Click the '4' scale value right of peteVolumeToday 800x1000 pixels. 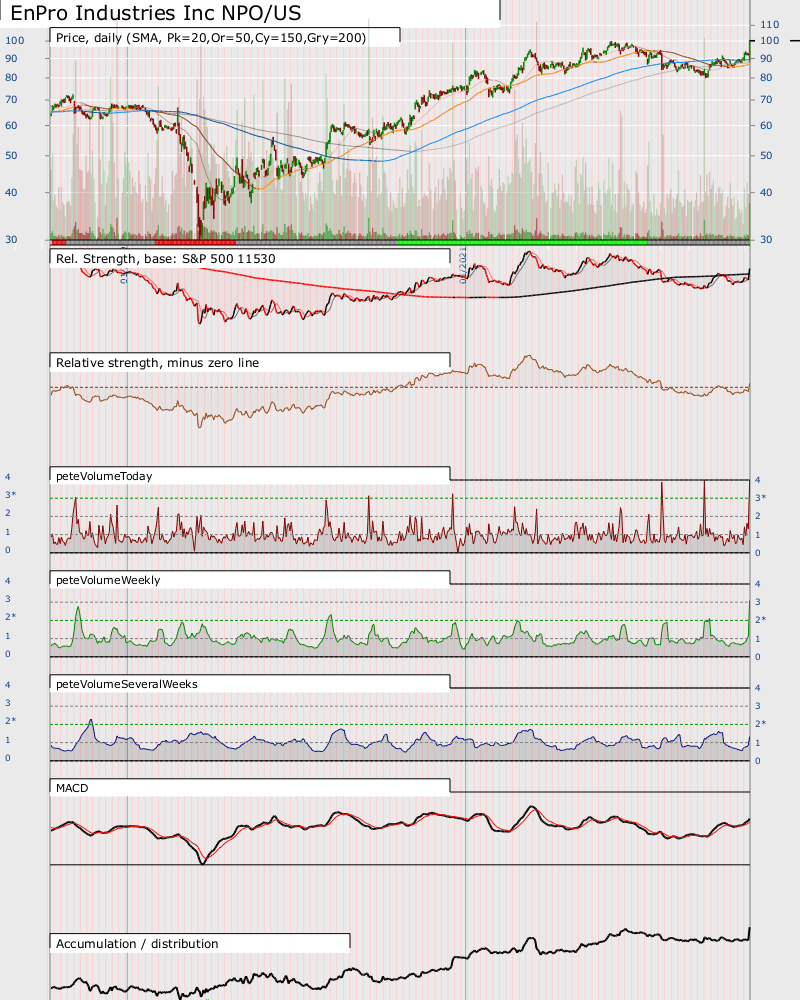tap(758, 480)
